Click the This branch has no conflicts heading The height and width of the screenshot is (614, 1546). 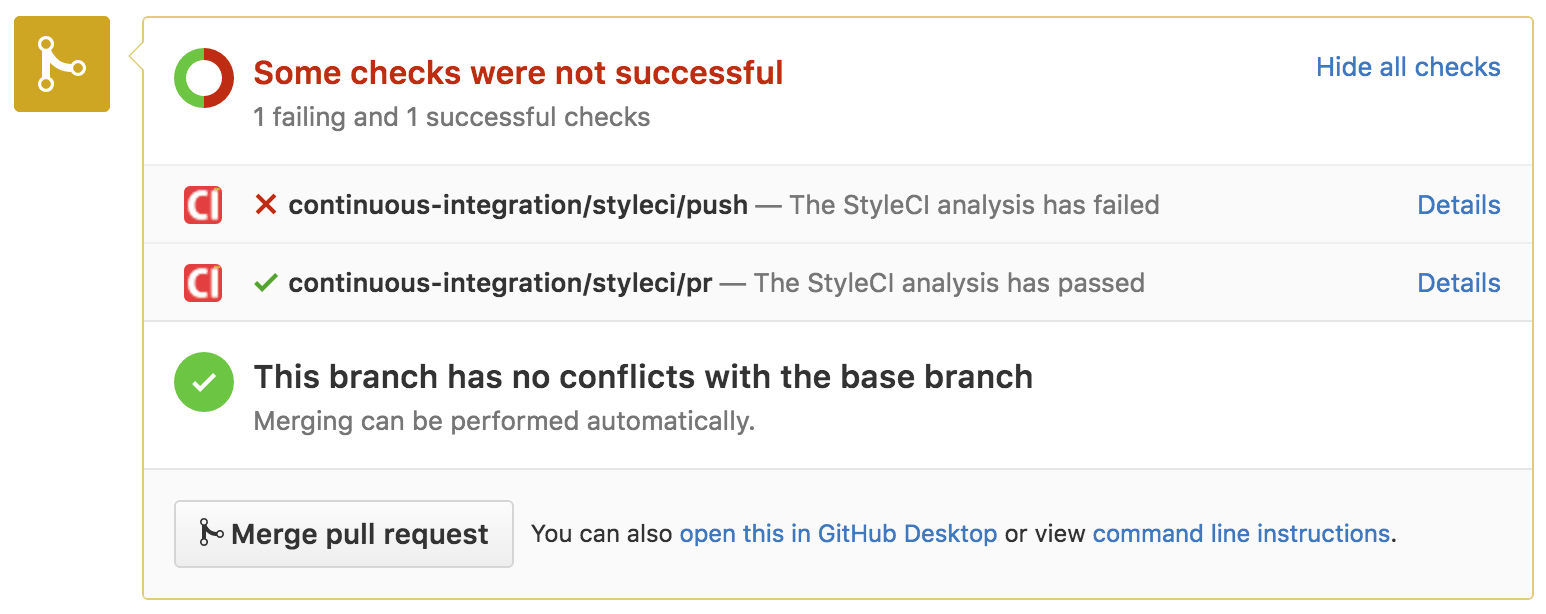tap(643, 377)
